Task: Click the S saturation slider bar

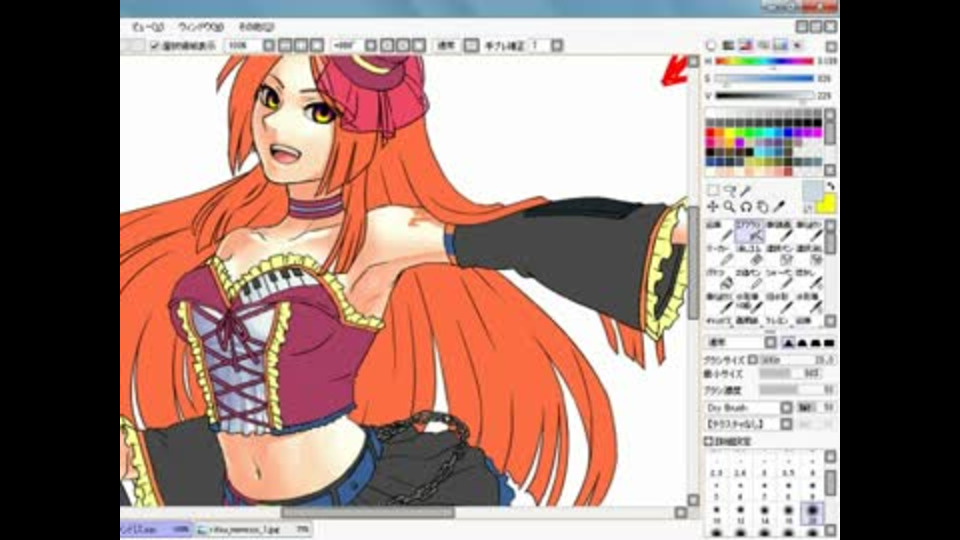Action: 764,78
